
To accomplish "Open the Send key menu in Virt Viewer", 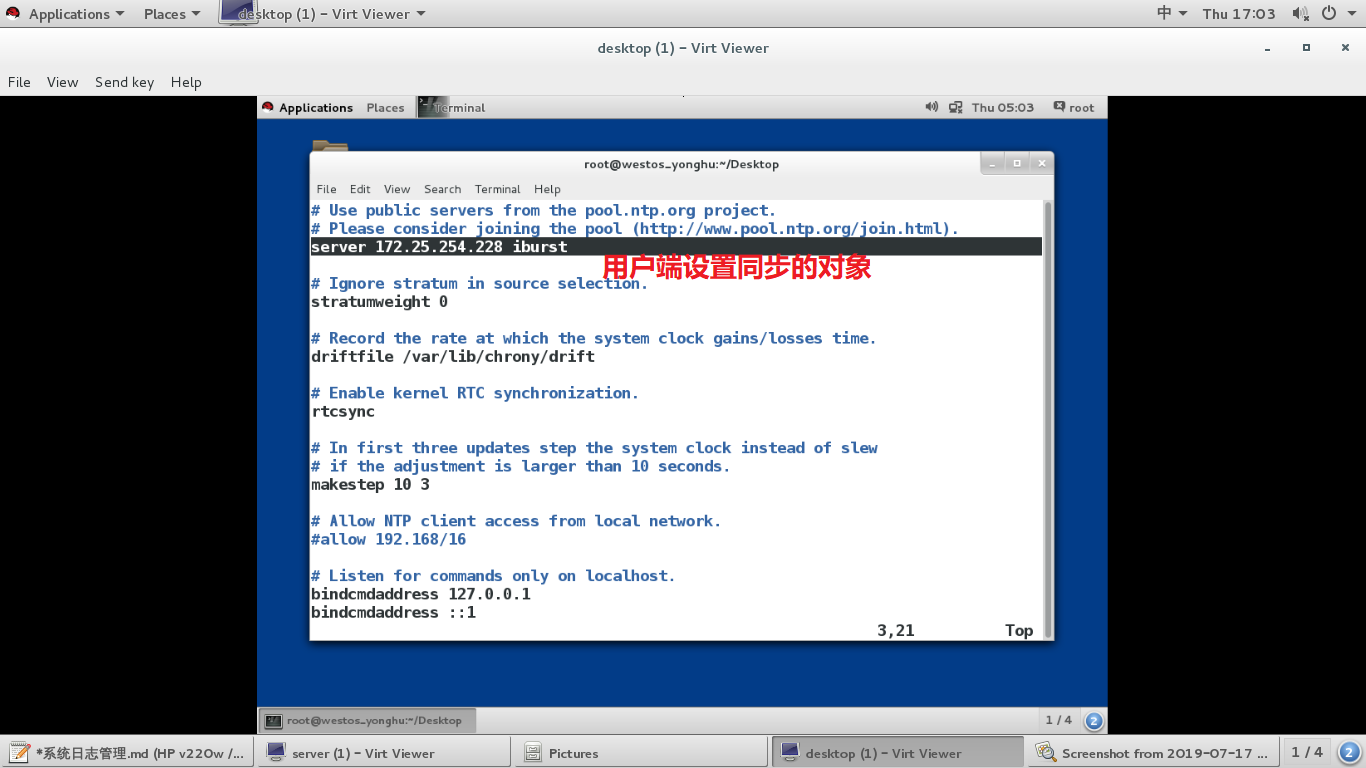I will click(x=124, y=82).
